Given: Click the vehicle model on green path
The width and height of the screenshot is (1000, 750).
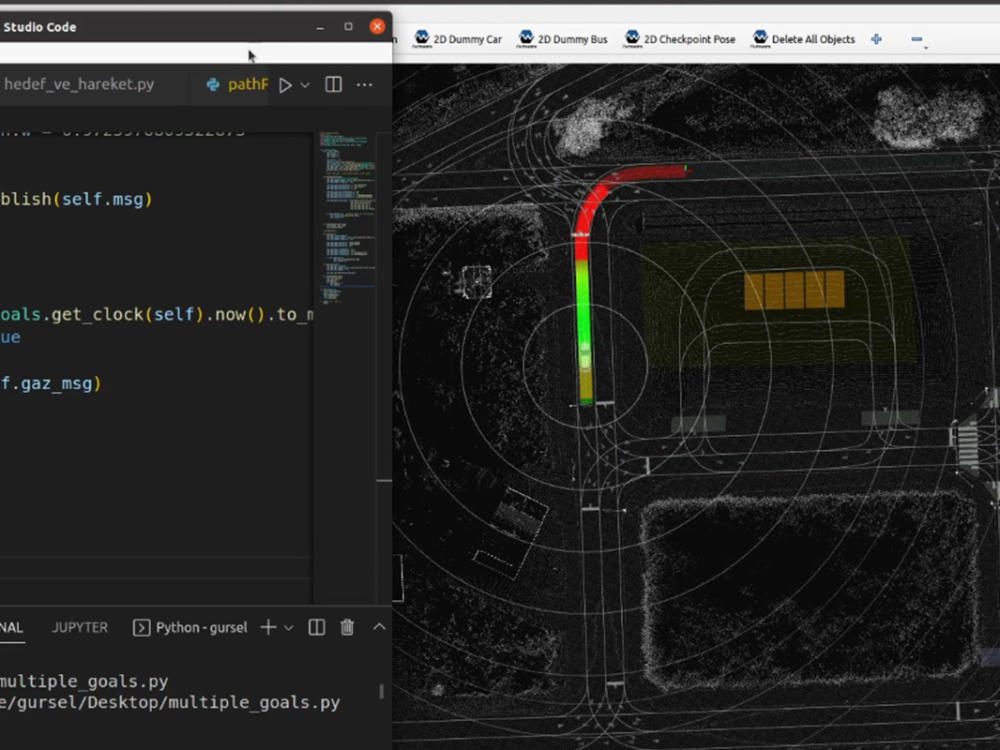Looking at the screenshot, I should coord(585,357).
